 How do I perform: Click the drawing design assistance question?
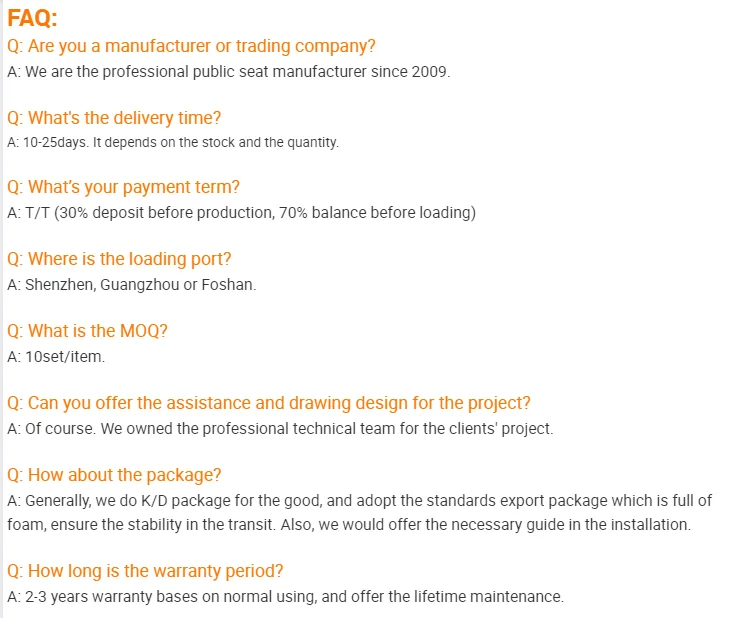click(268, 403)
